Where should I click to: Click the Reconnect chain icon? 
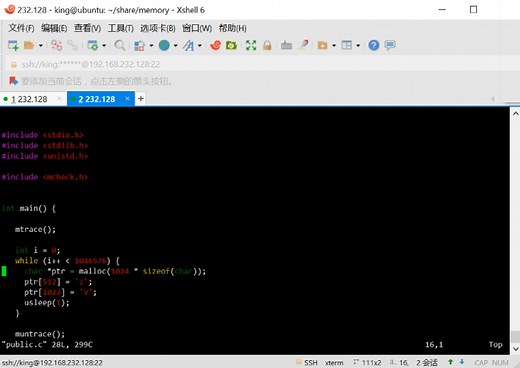click(72, 45)
